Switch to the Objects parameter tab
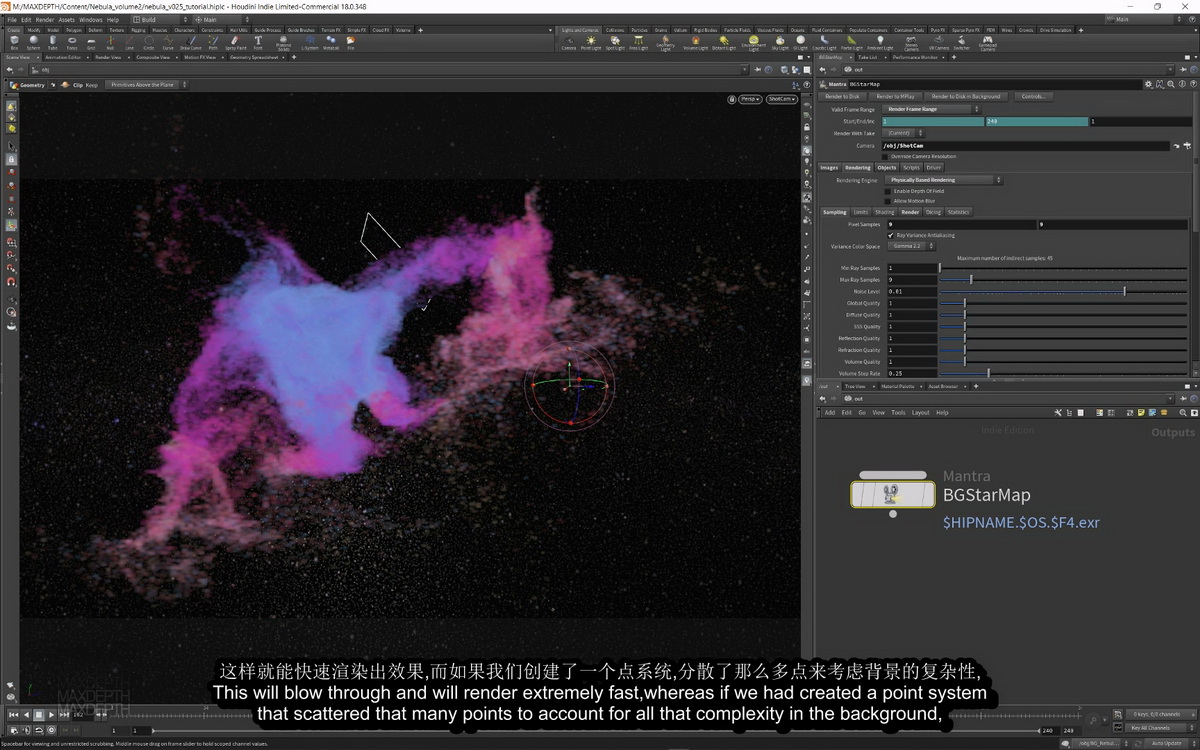 click(886, 167)
